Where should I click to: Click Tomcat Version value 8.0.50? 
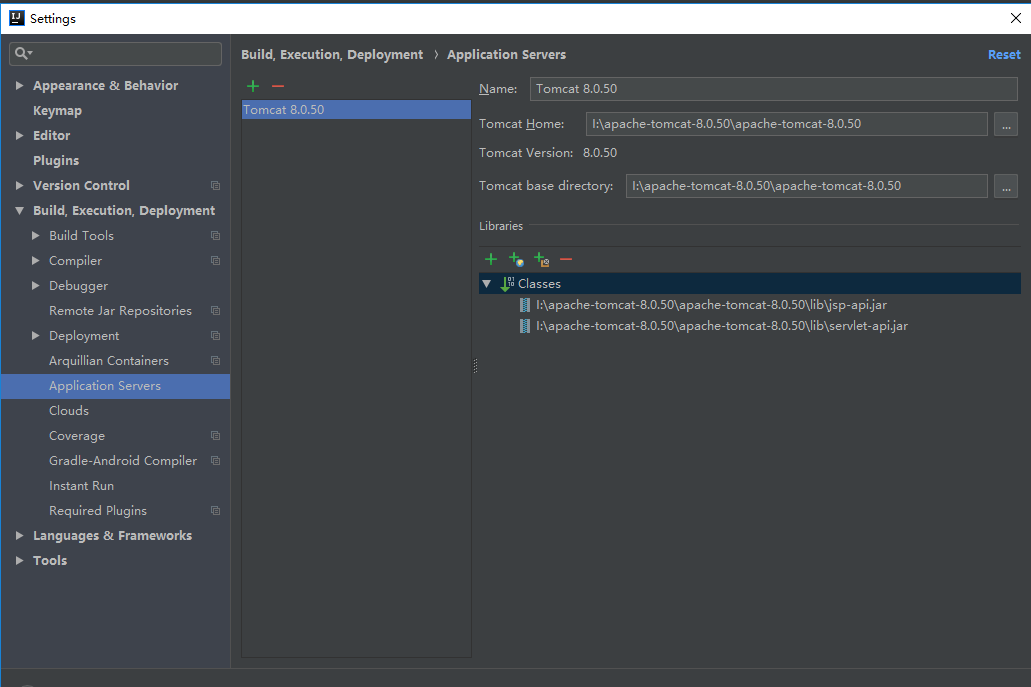600,153
